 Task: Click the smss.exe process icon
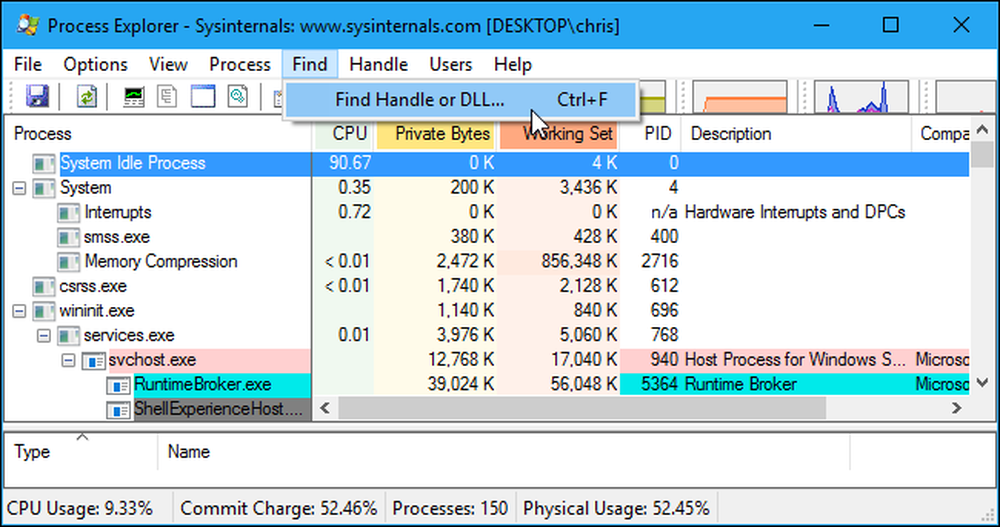(68, 237)
